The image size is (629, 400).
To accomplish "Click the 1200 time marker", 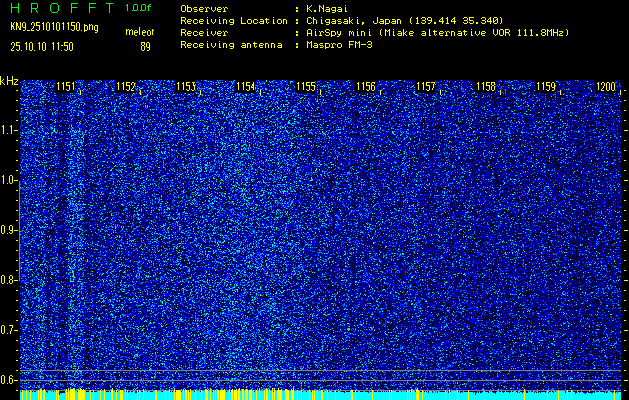I will pos(606,87).
